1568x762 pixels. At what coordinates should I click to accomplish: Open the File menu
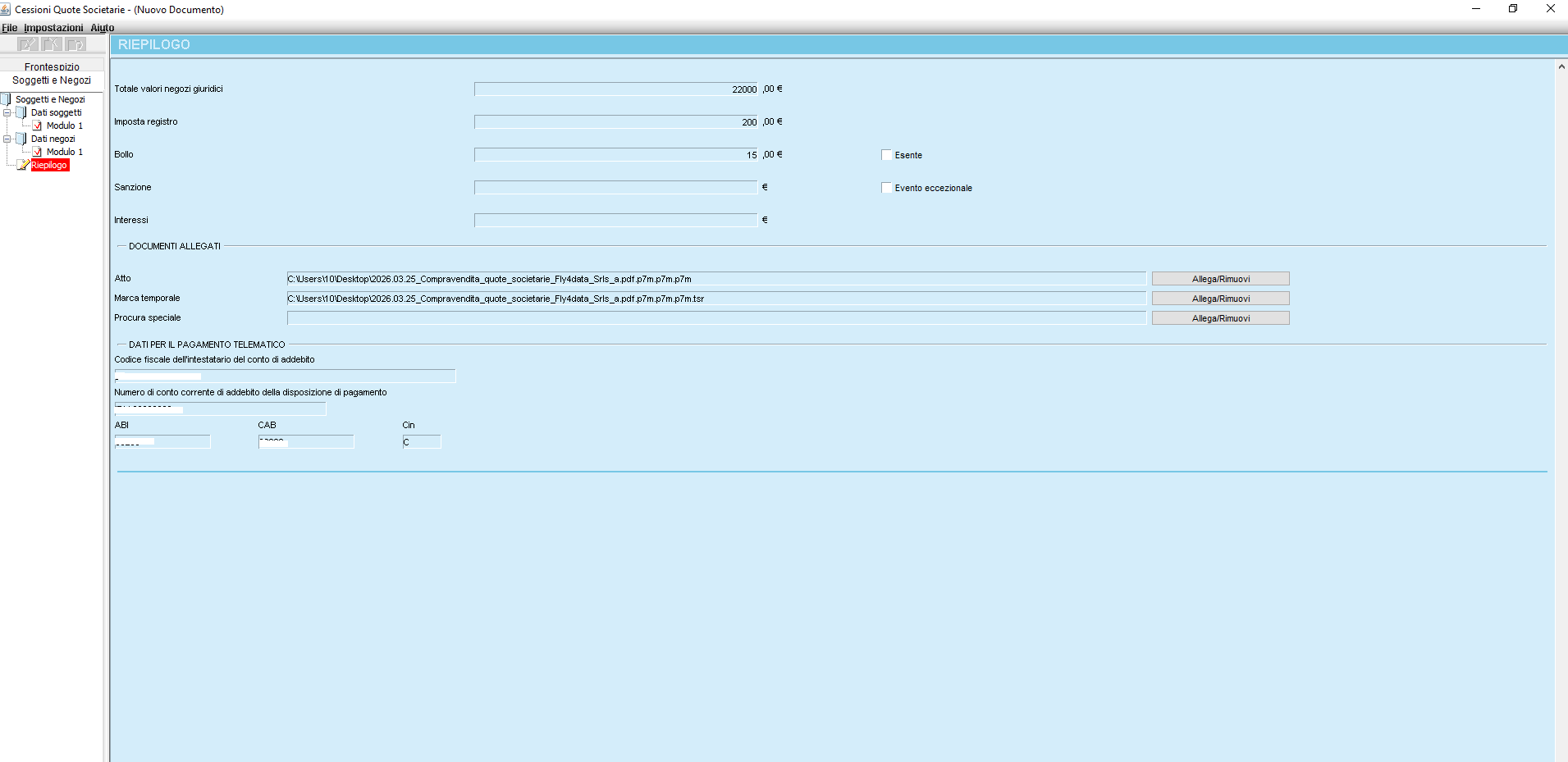(x=10, y=28)
